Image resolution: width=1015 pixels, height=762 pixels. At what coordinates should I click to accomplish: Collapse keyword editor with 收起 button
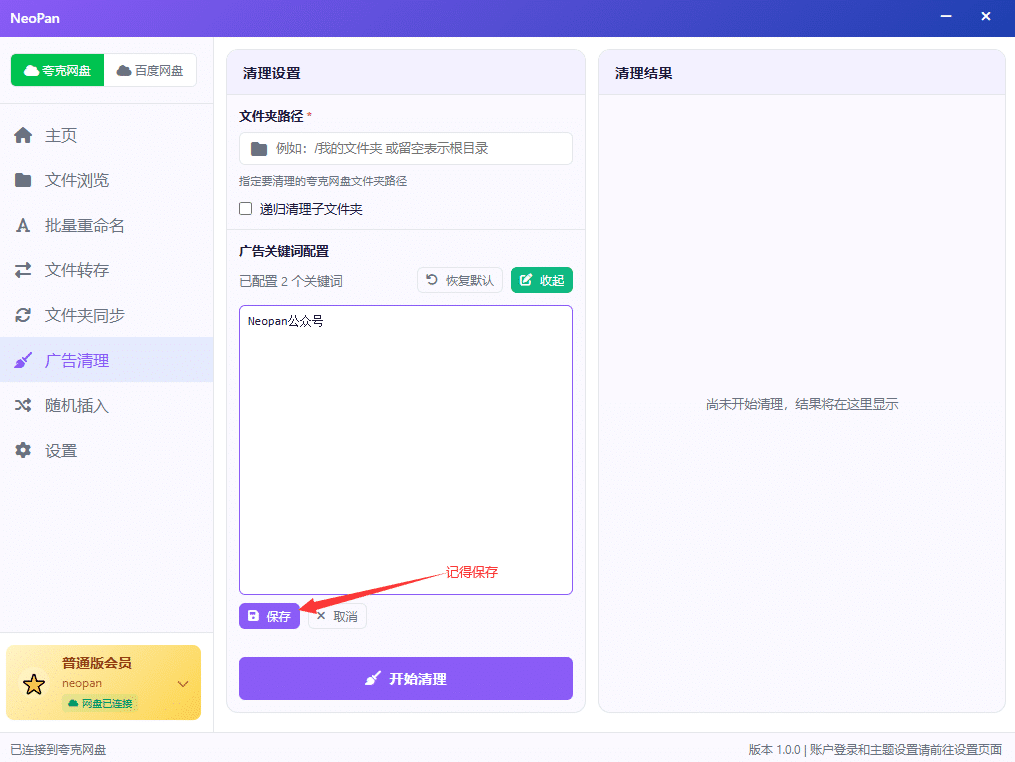click(542, 280)
